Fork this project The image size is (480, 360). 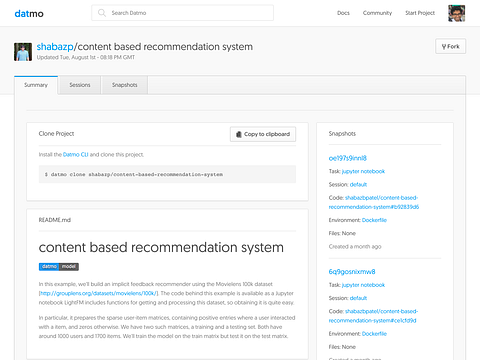[450, 46]
